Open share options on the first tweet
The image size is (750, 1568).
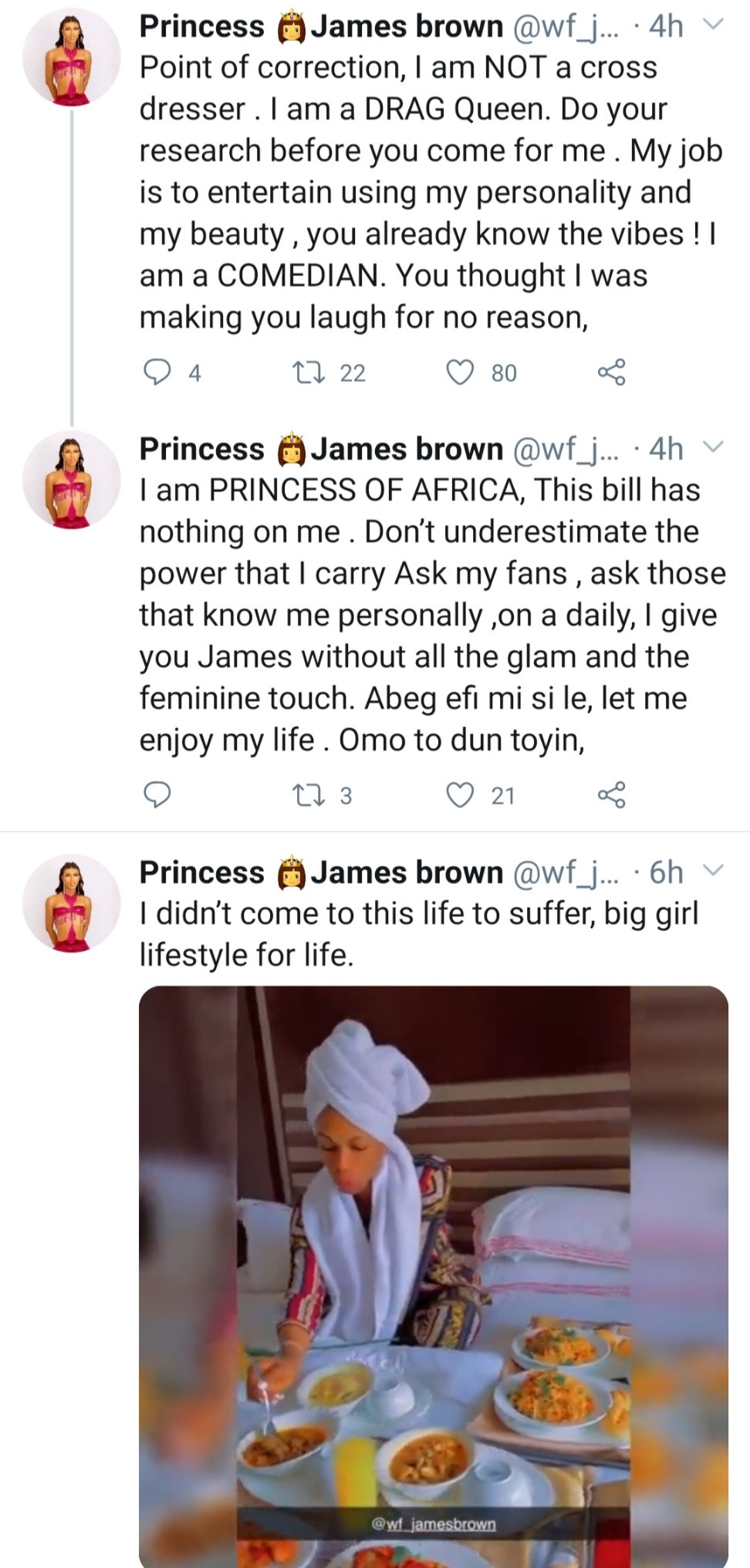click(613, 373)
